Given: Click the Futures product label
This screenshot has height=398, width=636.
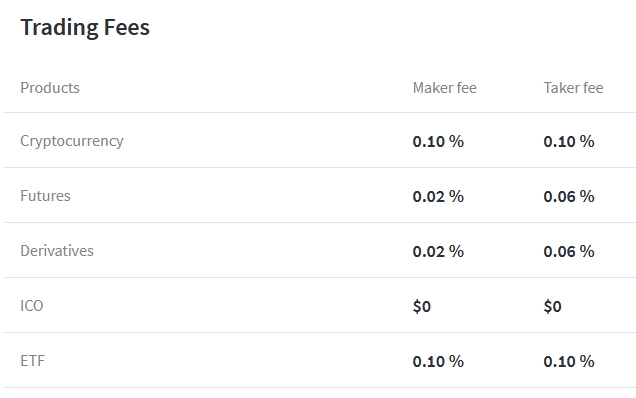Looking at the screenshot, I should click(45, 196).
